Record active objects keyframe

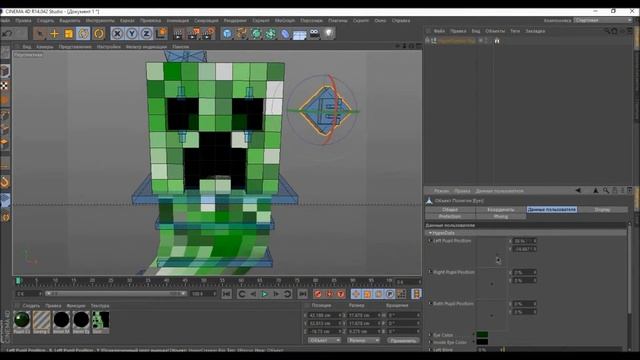pos(318,294)
